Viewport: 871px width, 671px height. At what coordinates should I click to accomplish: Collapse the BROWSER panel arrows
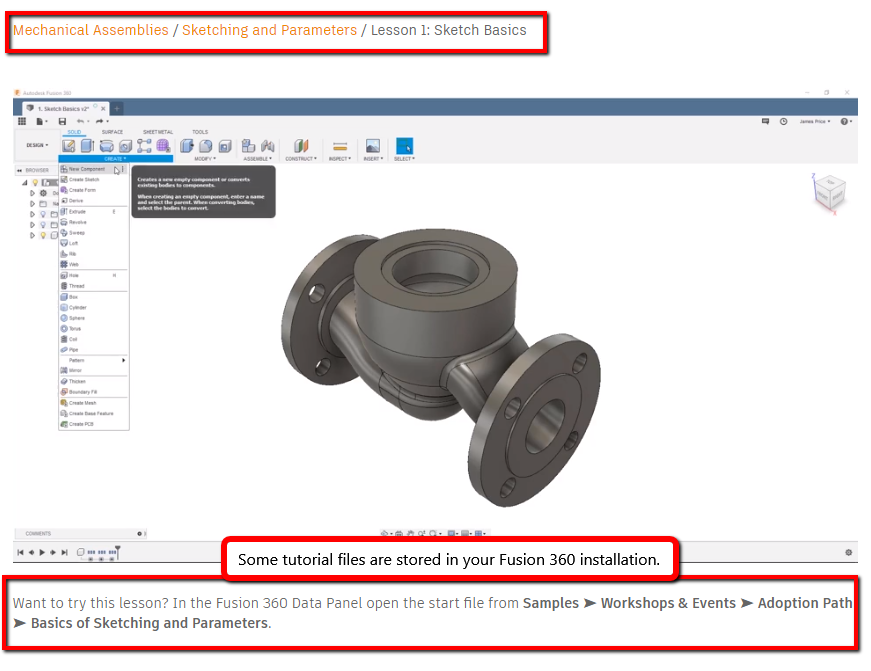[x=19, y=171]
